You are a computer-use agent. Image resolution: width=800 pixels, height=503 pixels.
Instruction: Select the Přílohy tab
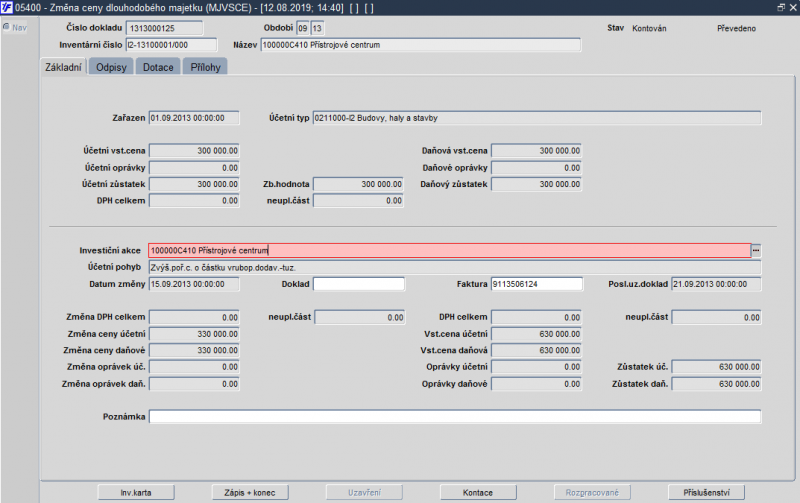[x=205, y=67]
